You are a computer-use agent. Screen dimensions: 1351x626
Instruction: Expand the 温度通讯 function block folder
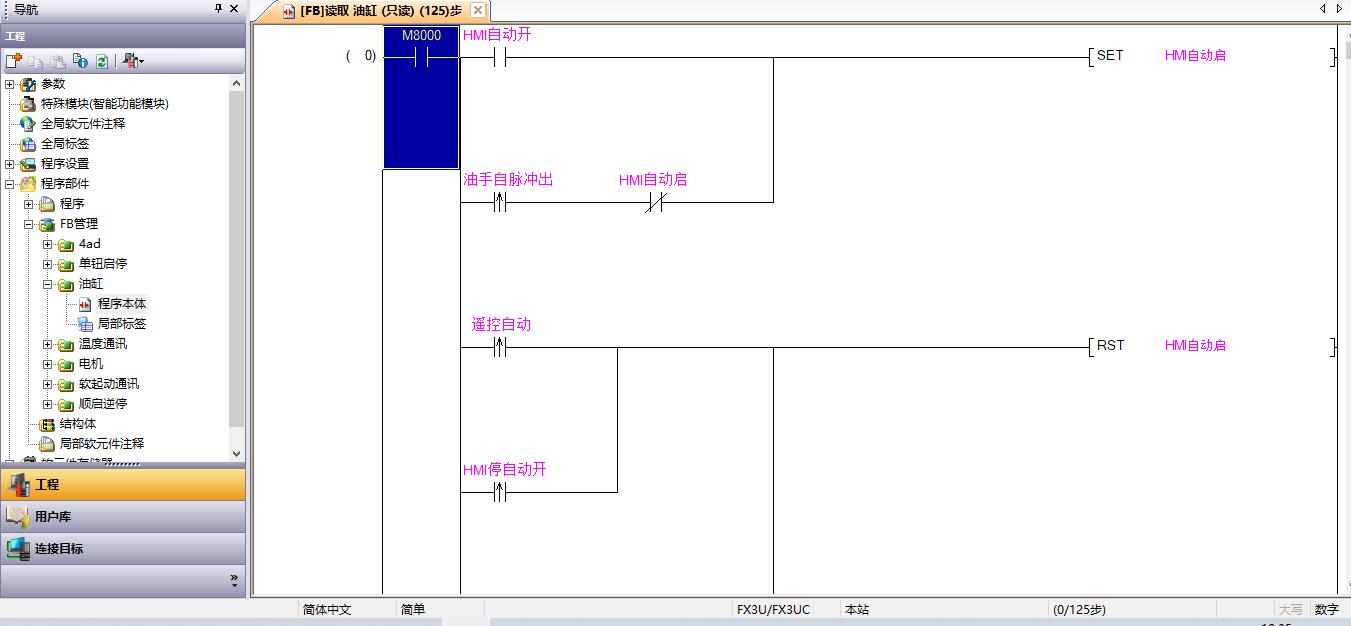(x=48, y=344)
